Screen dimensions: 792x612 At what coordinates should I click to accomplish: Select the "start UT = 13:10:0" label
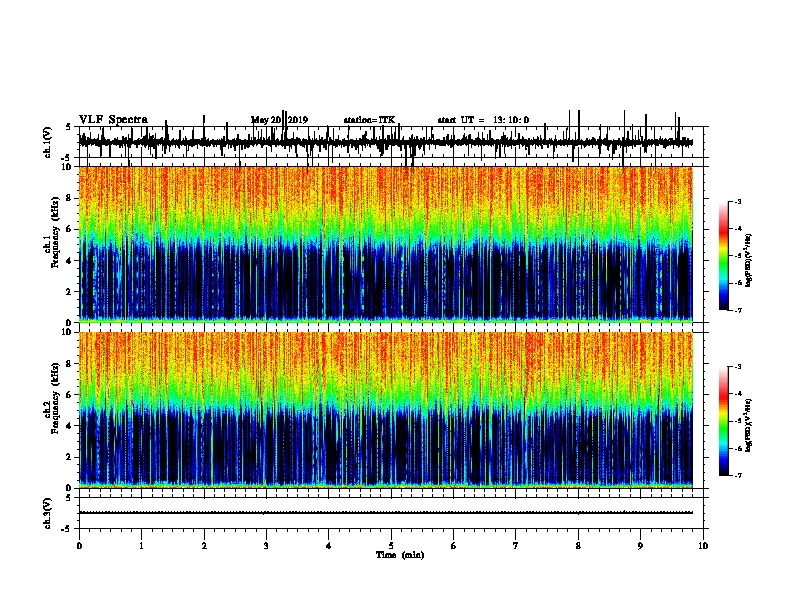[483, 120]
